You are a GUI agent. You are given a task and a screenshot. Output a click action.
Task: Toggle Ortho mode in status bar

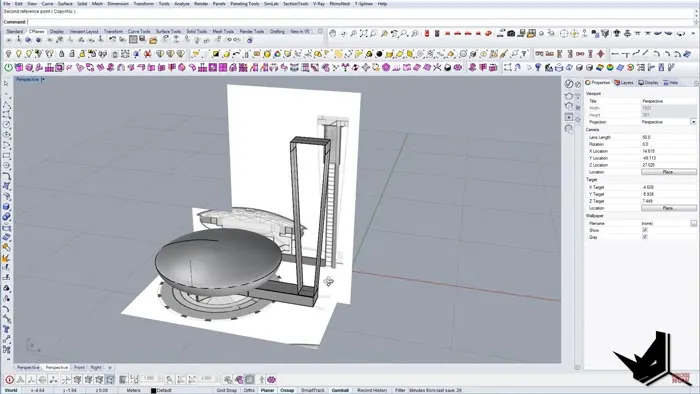coord(249,390)
